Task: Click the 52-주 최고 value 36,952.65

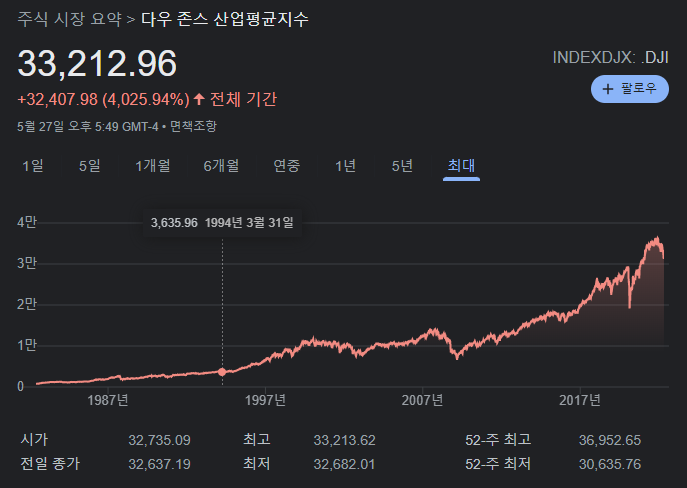Action: click(x=610, y=440)
